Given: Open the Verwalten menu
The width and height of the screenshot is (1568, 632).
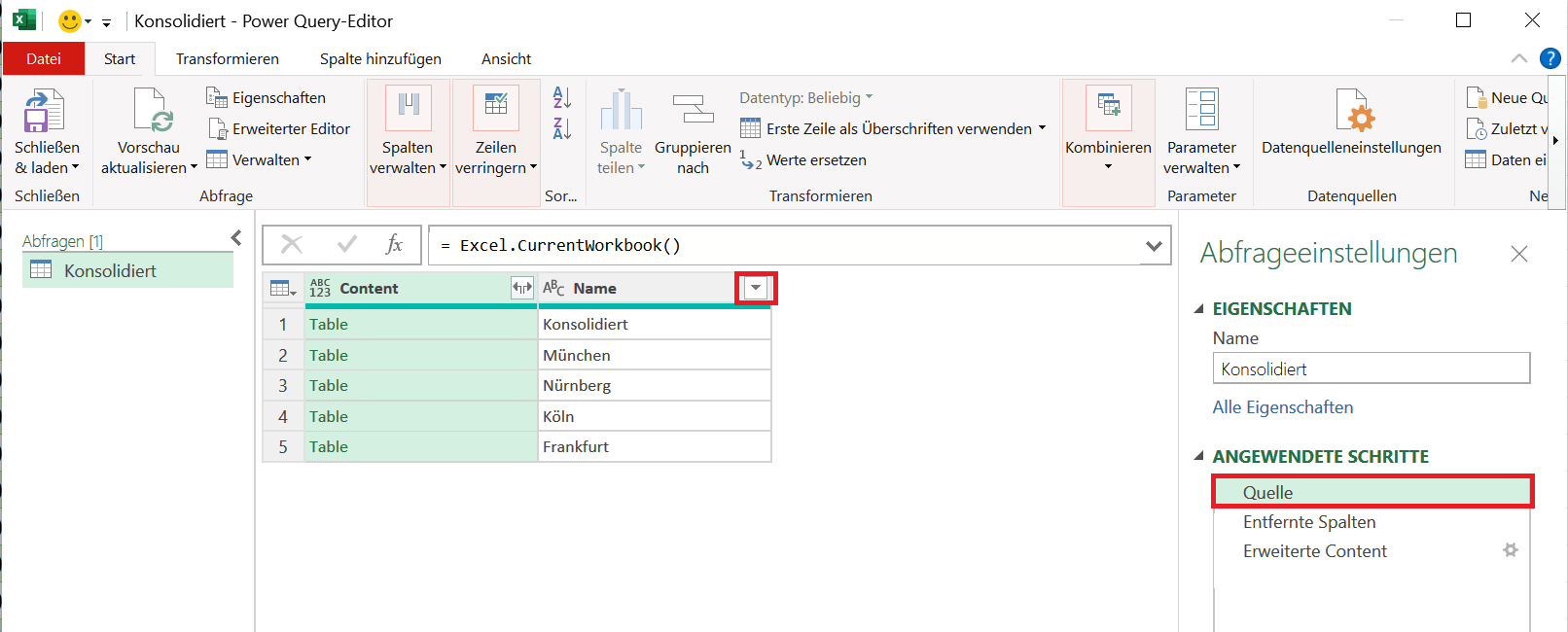Looking at the screenshot, I should (259, 159).
